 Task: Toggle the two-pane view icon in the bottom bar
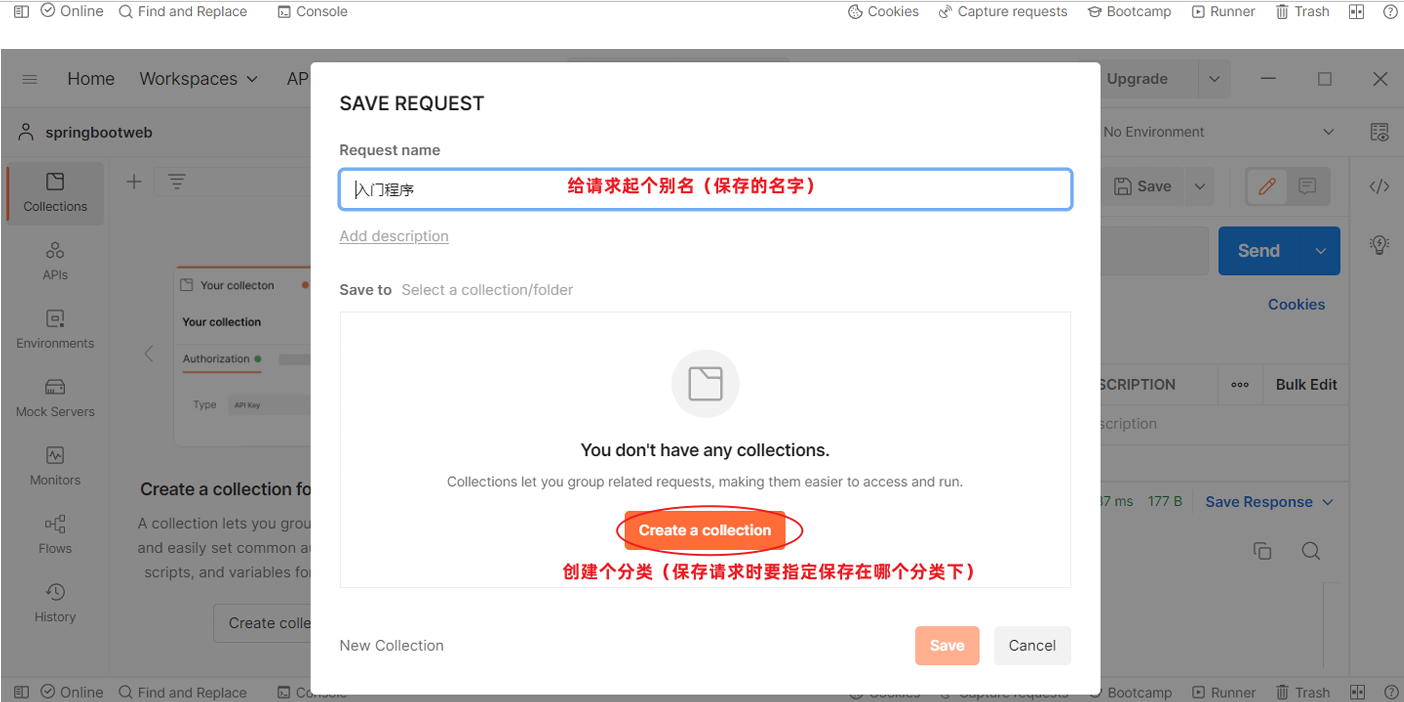tap(1357, 692)
